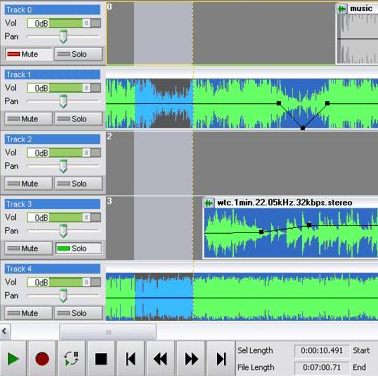Image resolution: width=378 pixels, height=376 pixels.
Task: Click first envelope point on wtc clip
Action: (261, 232)
